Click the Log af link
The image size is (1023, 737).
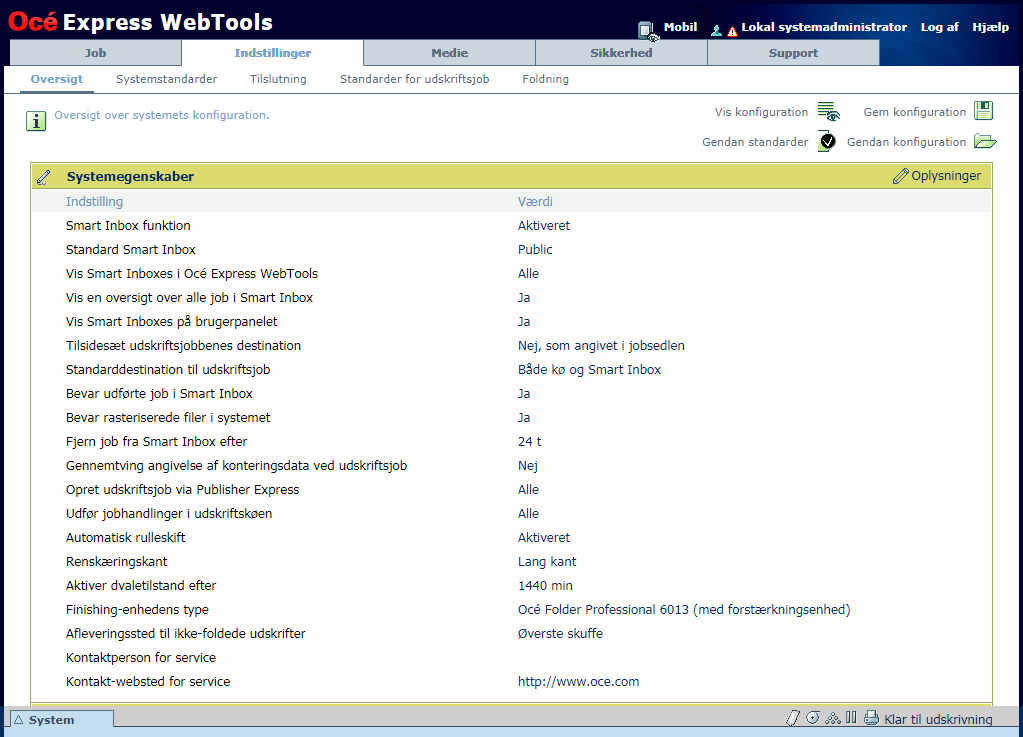coord(939,27)
